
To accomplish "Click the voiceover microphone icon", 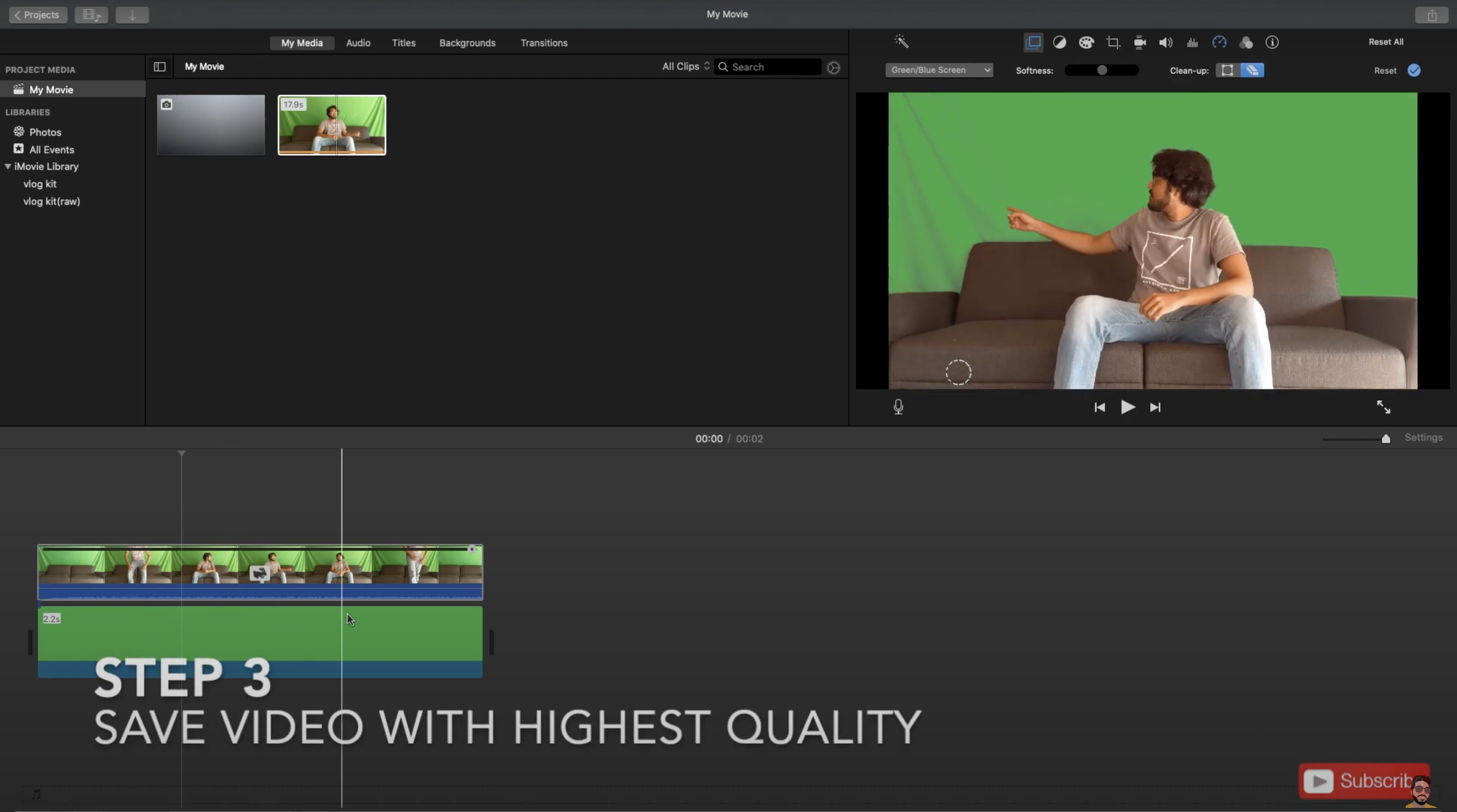I will point(898,406).
